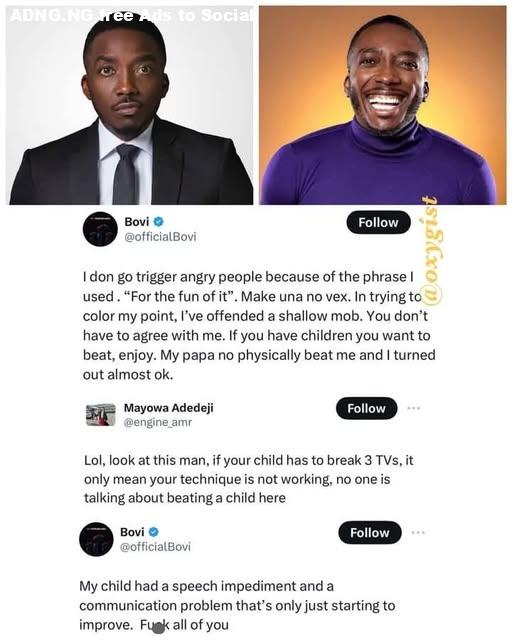Image resolution: width=512 pixels, height=640 pixels.
Task: Open the photo of man in suit
Action: pyautogui.click(x=131, y=105)
